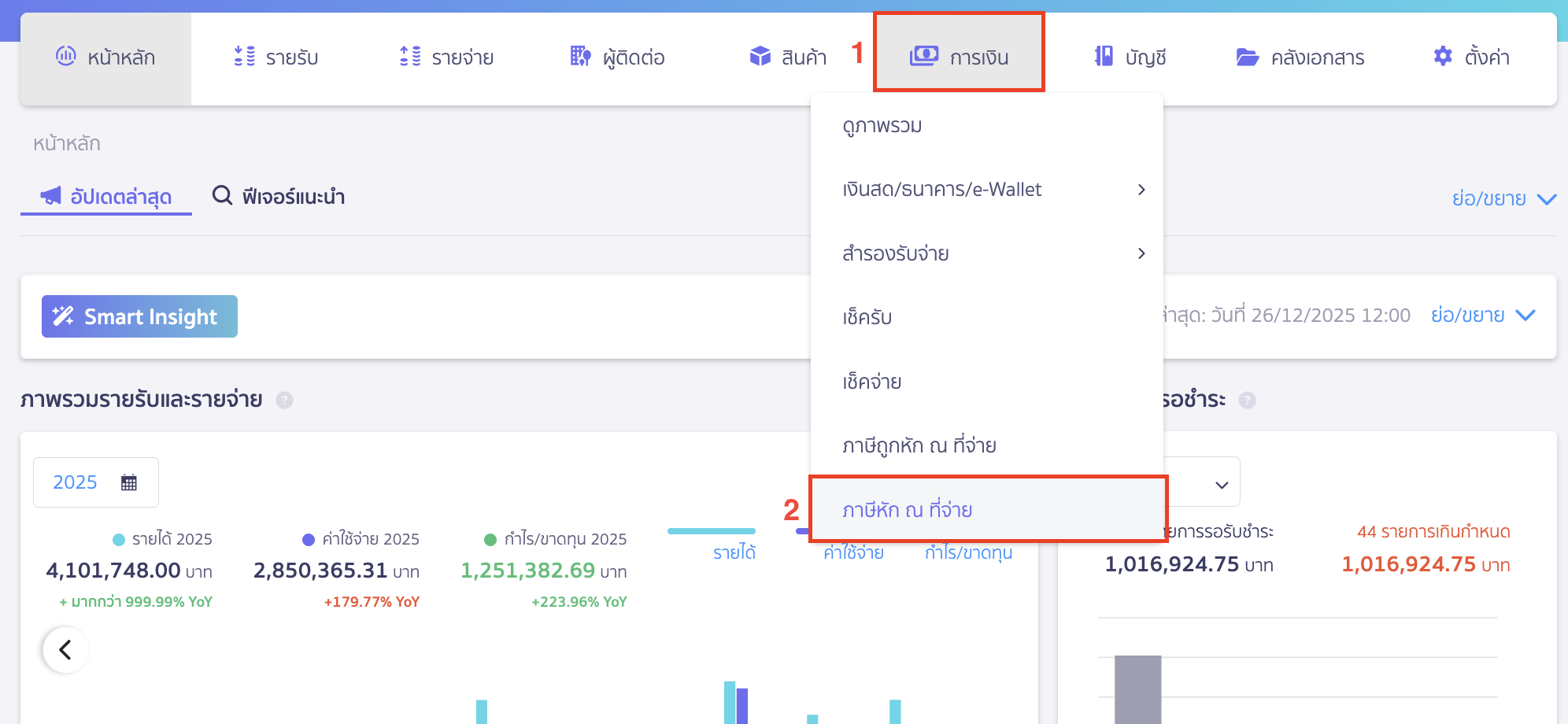Click the คลังเอกสาร folder icon
The width and height of the screenshot is (1568, 724).
coord(1247,57)
